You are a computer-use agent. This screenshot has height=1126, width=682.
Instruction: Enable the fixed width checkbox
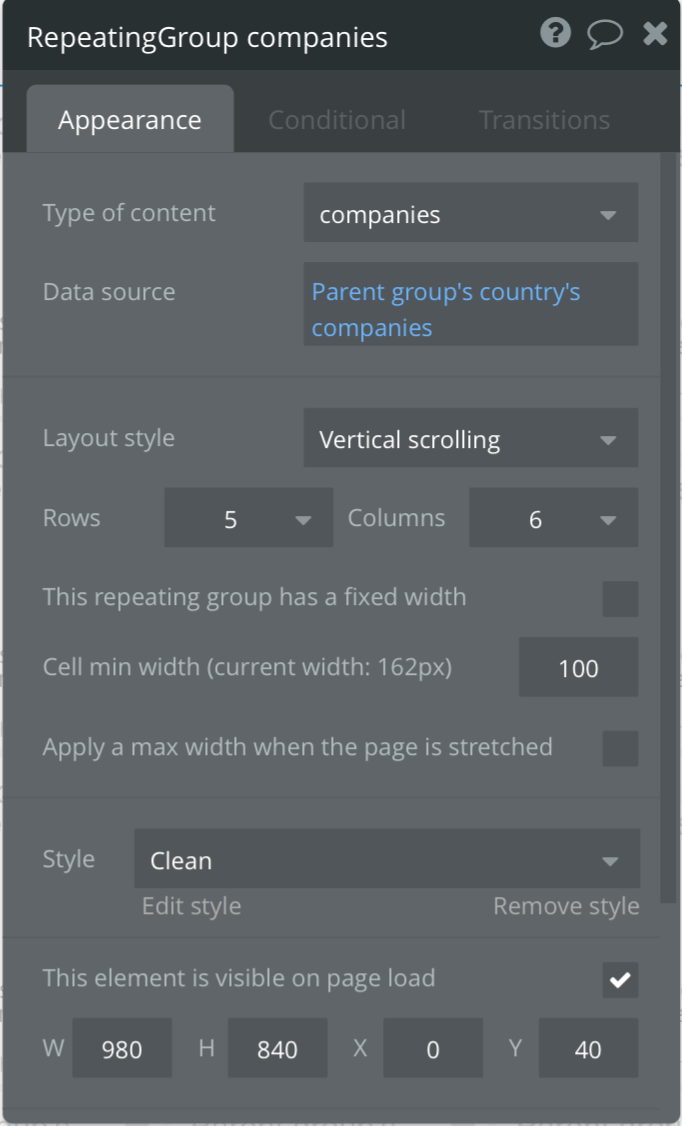pos(620,599)
